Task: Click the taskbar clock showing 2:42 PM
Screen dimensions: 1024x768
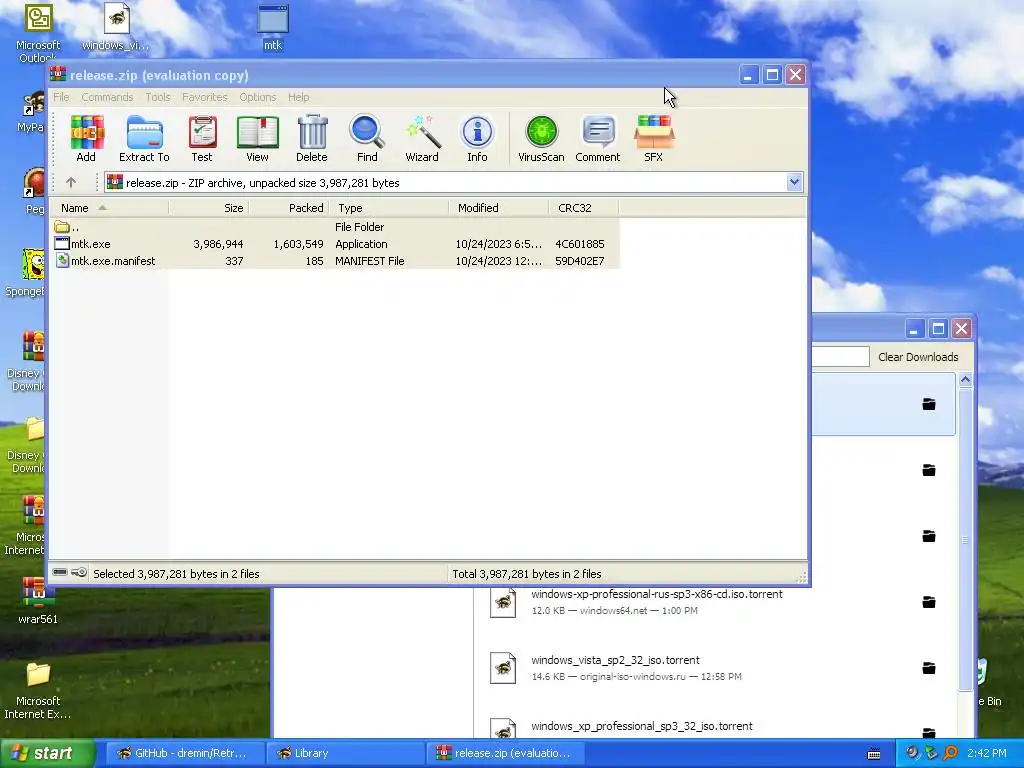Action: (x=987, y=753)
